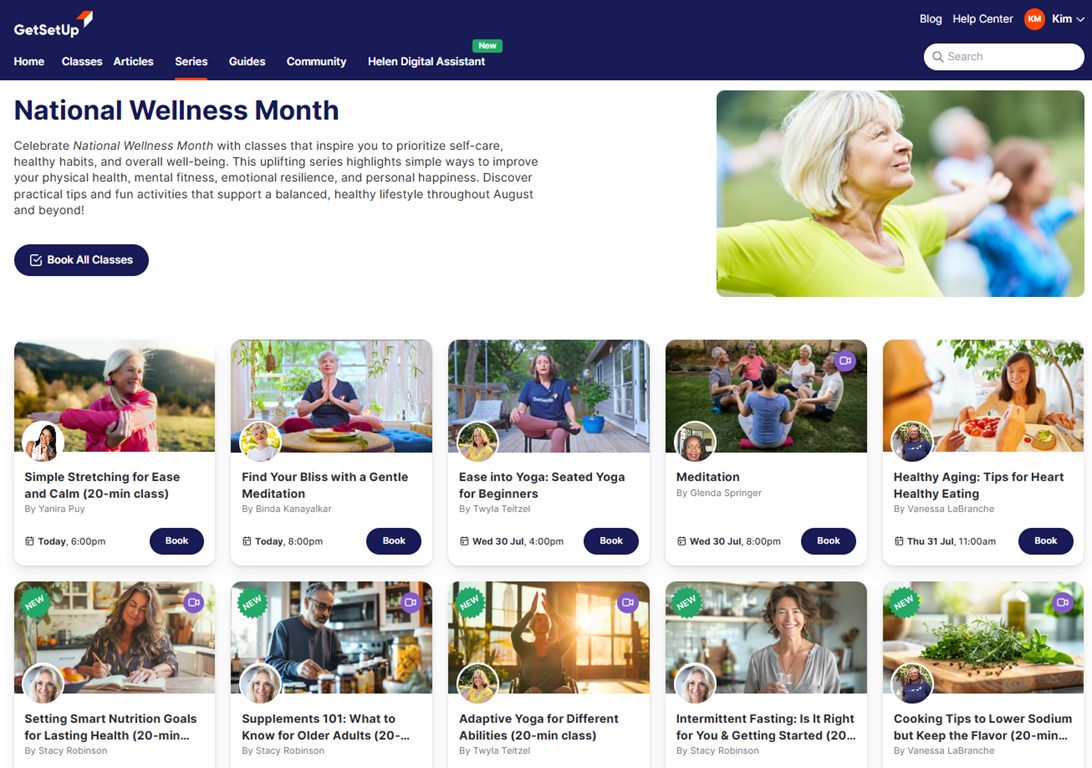Click the NEW badge on Supplements 101 card
This screenshot has width=1092, height=768.
pos(252,602)
